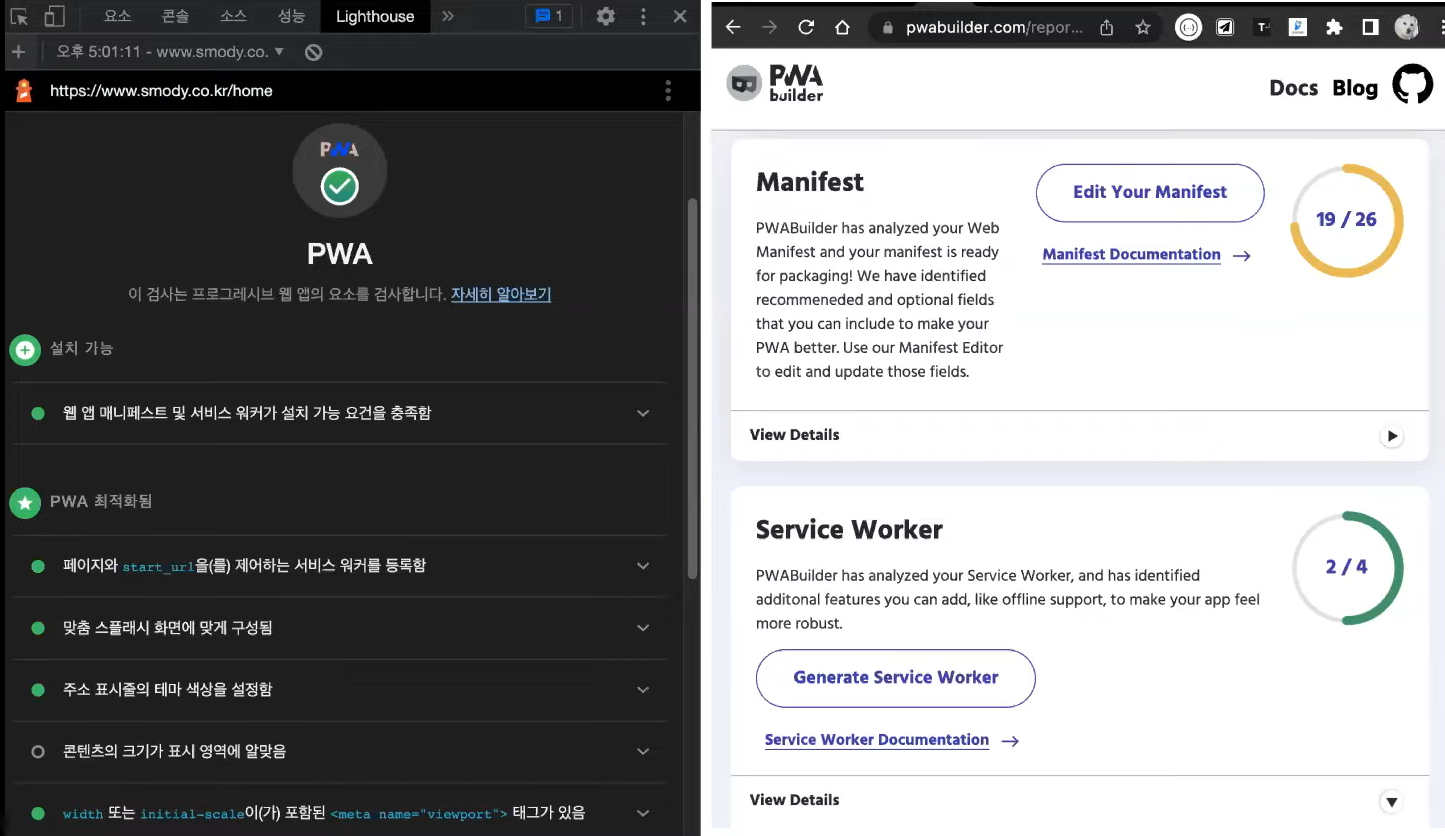Viewport: 1445px width, 836px height.
Task: Go back in the browser window
Action: 733,28
